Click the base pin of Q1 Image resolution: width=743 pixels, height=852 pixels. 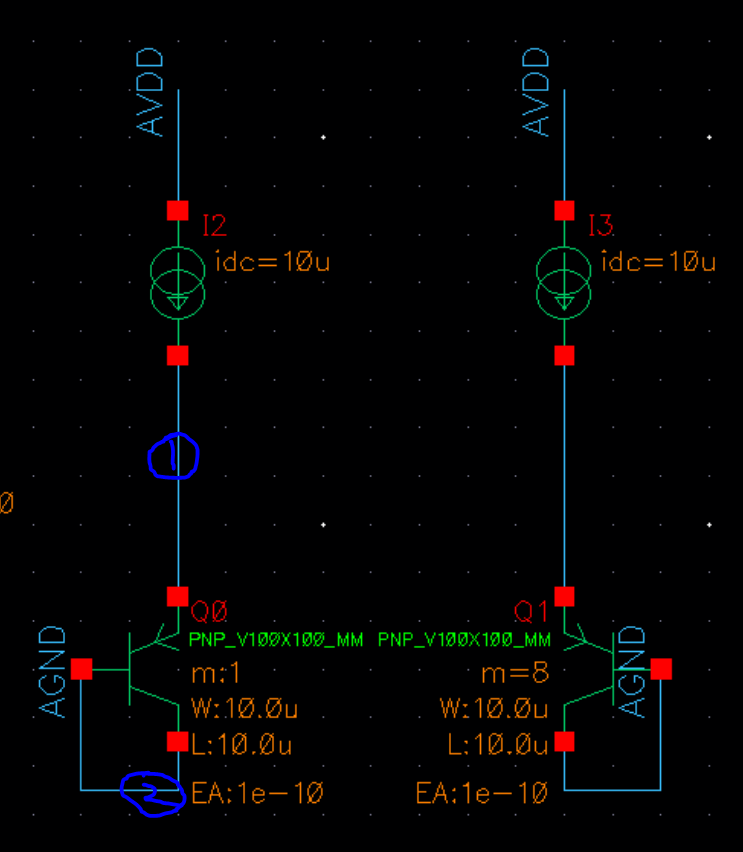click(x=661, y=669)
